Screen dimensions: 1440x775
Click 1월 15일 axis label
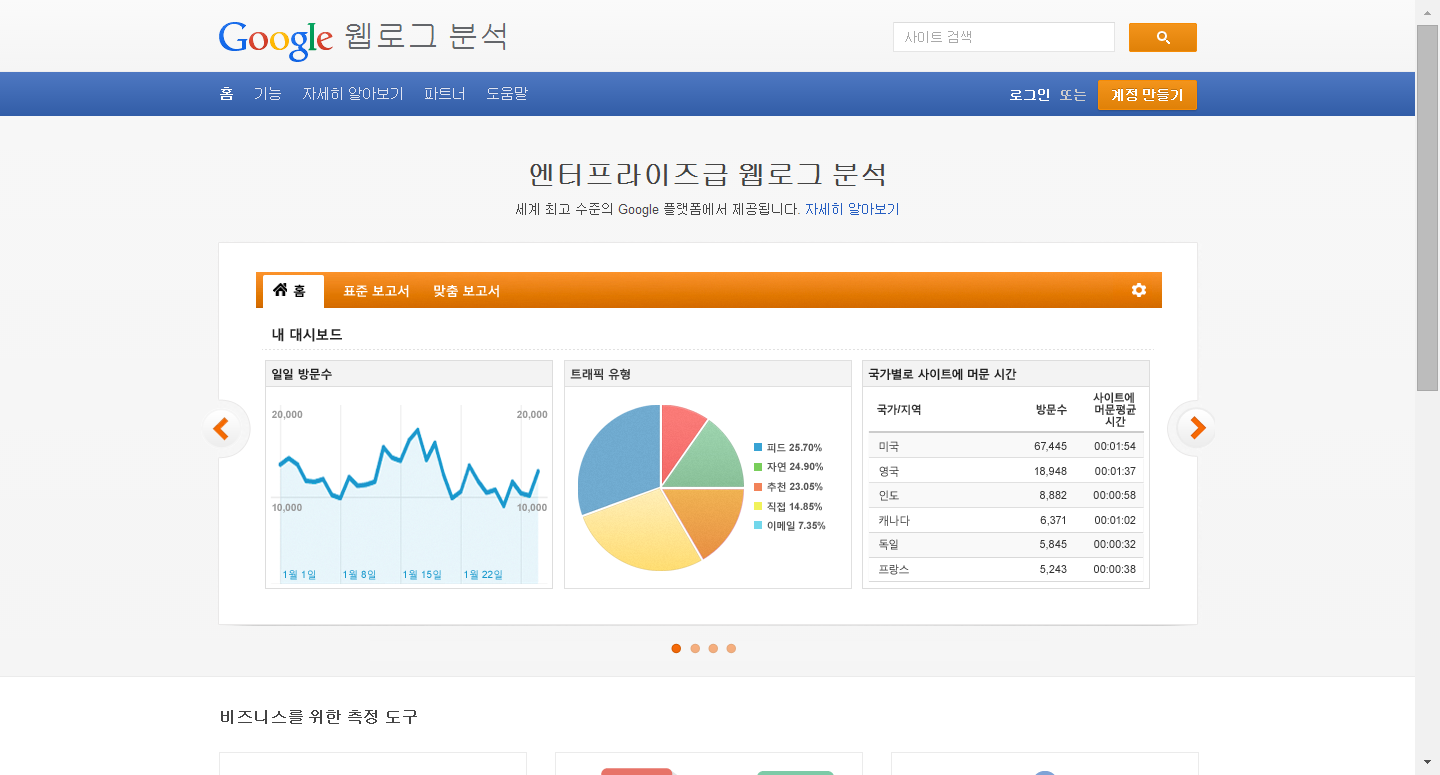pos(422,575)
